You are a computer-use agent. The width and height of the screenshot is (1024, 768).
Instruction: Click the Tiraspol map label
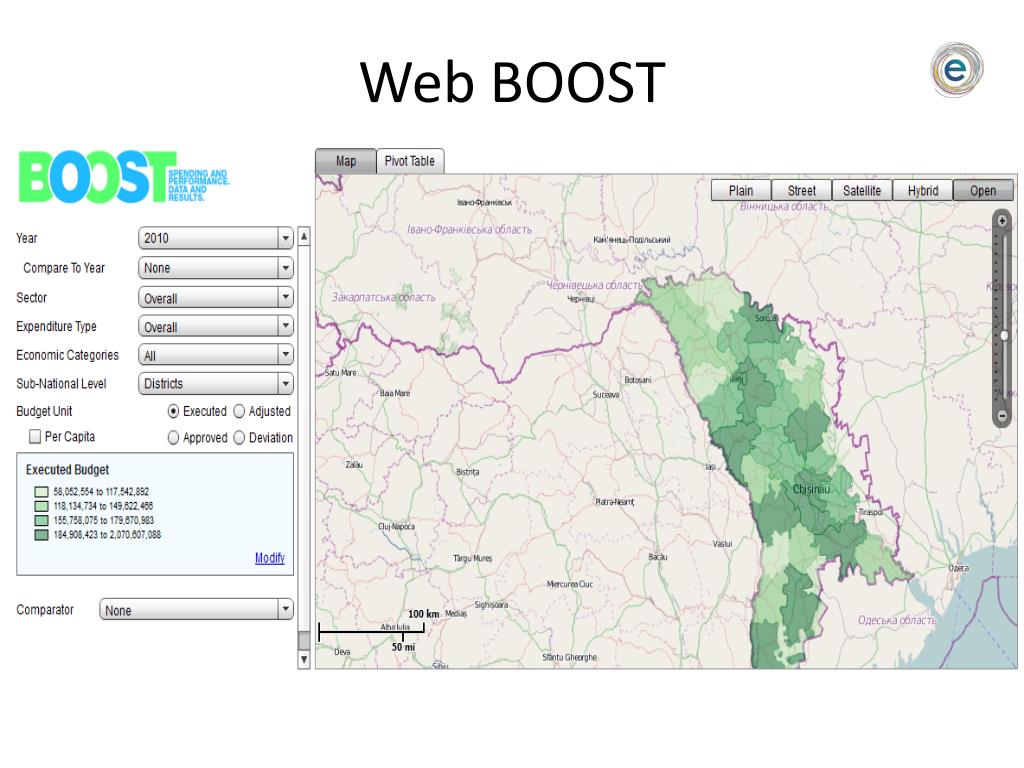(x=871, y=512)
